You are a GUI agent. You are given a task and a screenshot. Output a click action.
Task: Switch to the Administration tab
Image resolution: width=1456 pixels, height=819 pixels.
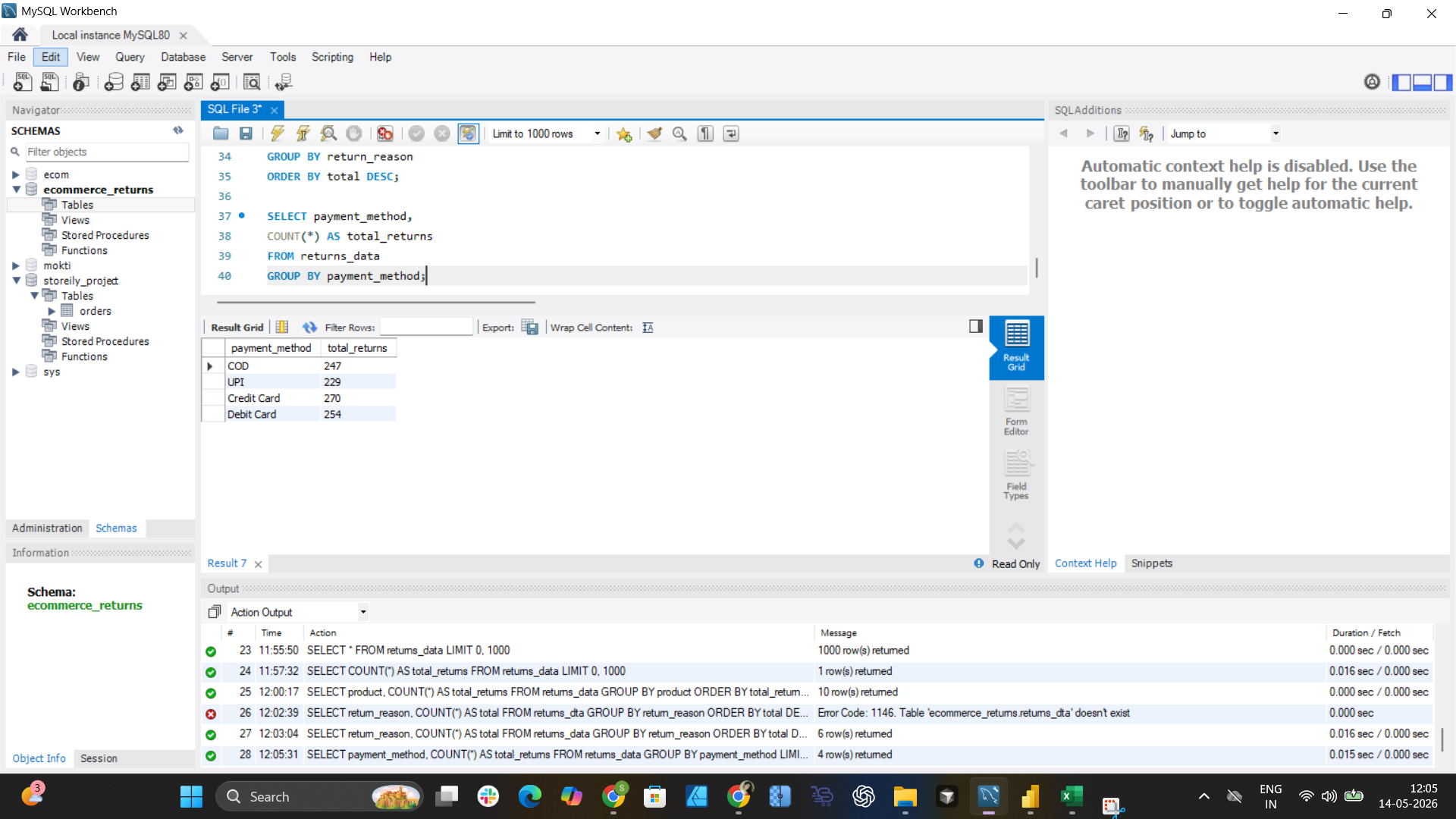point(47,528)
